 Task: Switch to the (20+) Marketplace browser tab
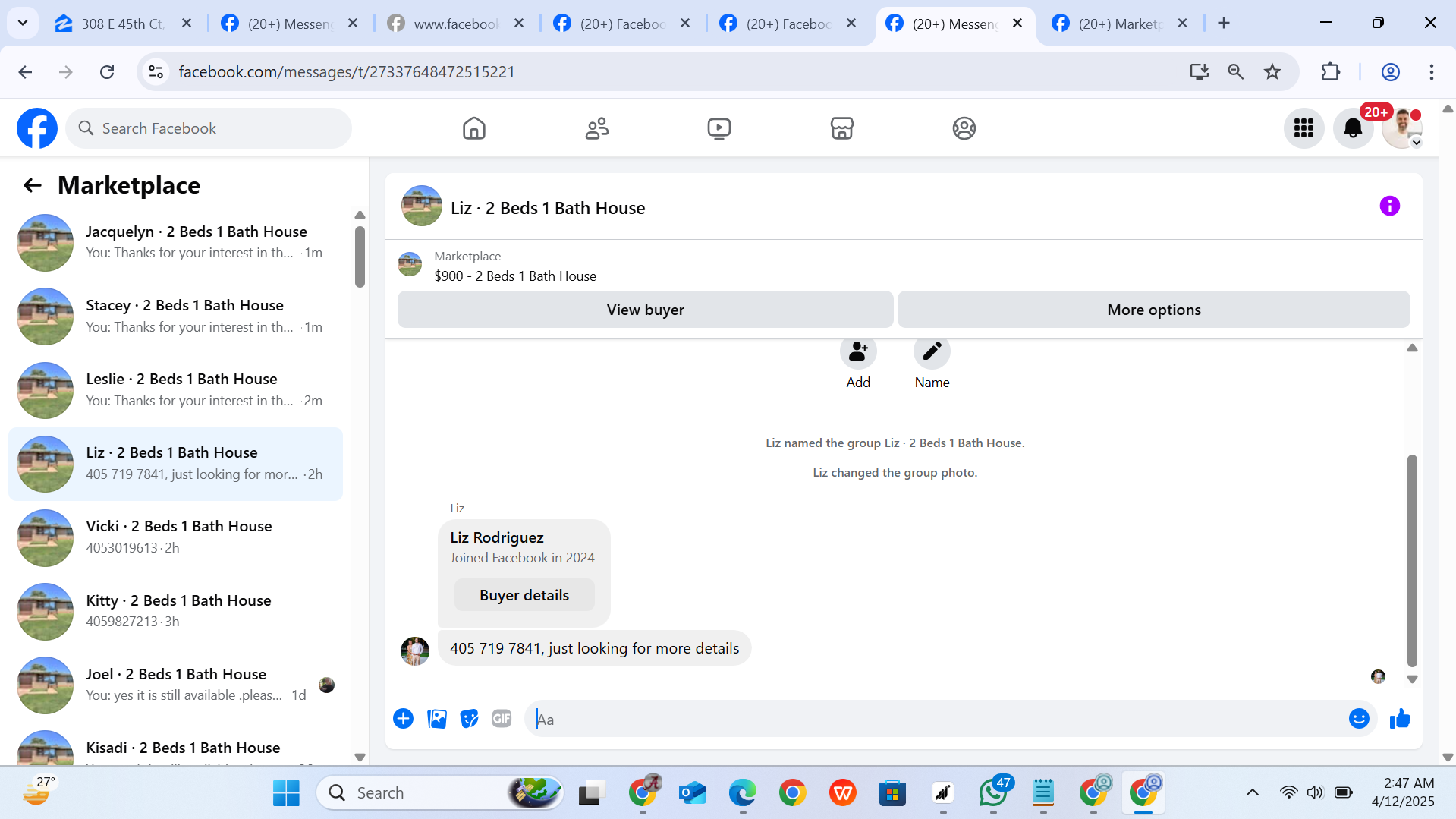(x=1121, y=24)
